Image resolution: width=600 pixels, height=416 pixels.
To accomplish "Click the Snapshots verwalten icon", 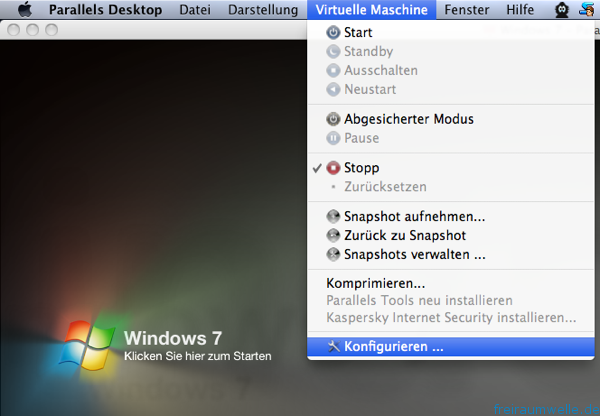I will [x=334, y=254].
